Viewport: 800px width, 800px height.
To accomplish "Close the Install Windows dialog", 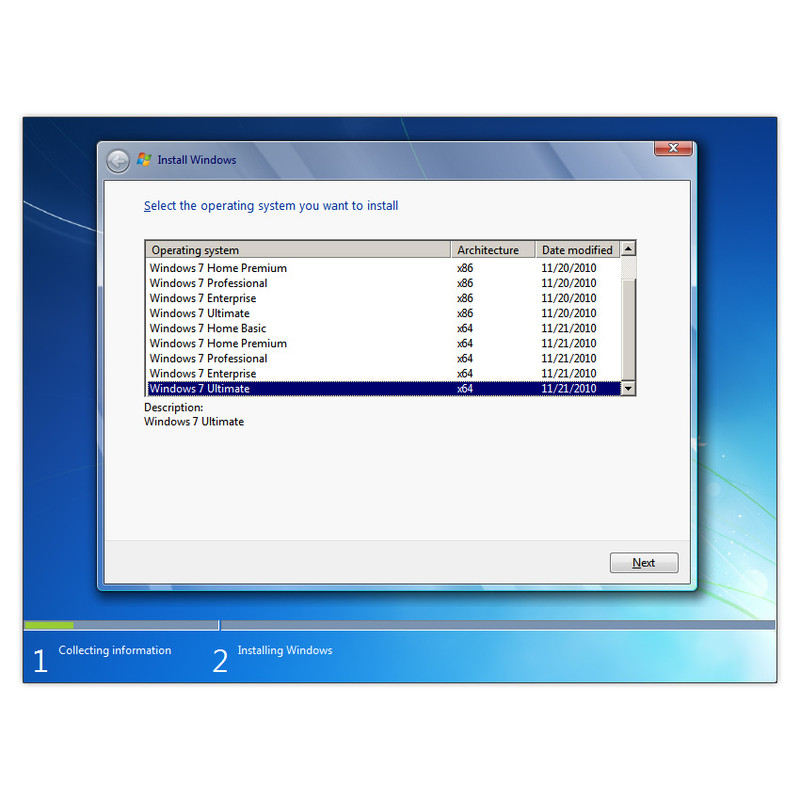I will pos(673,148).
